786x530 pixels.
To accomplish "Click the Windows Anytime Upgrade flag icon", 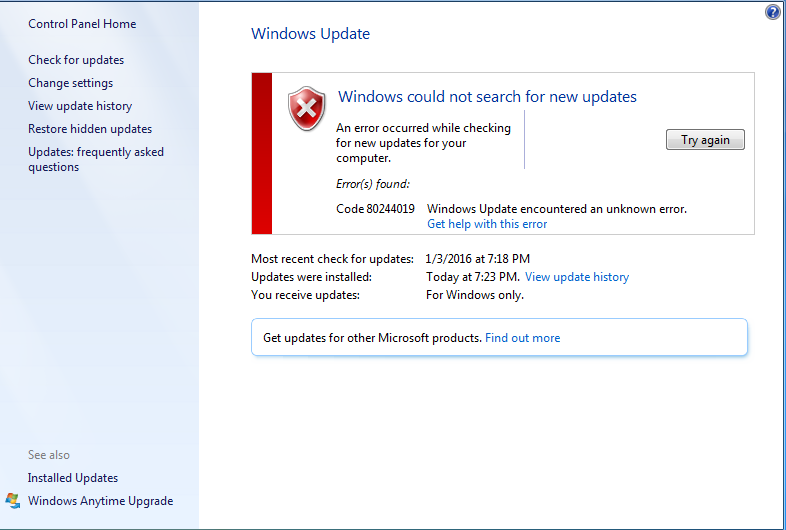I will [13, 500].
